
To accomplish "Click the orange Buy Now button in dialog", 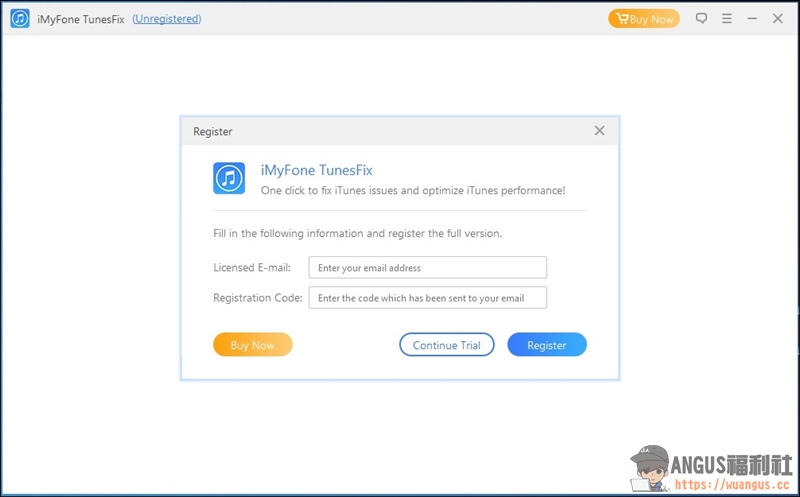I will (253, 345).
